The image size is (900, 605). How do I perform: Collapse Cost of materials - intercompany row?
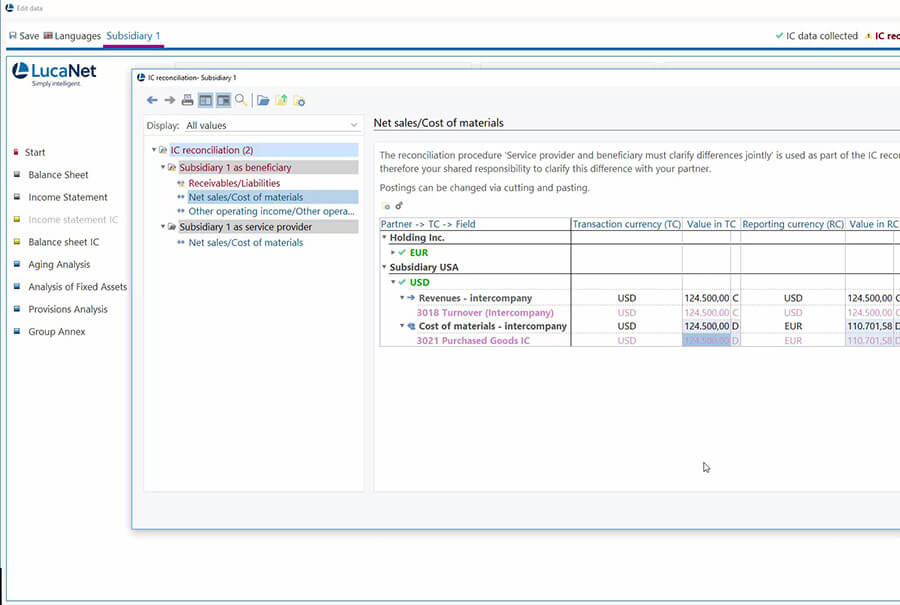402,325
